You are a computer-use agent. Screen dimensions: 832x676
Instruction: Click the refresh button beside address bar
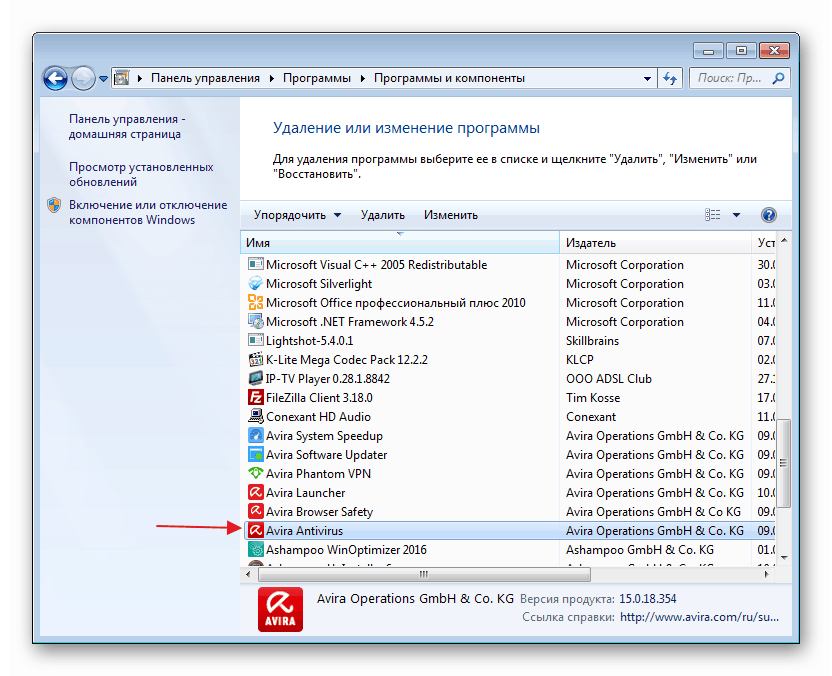click(670, 79)
